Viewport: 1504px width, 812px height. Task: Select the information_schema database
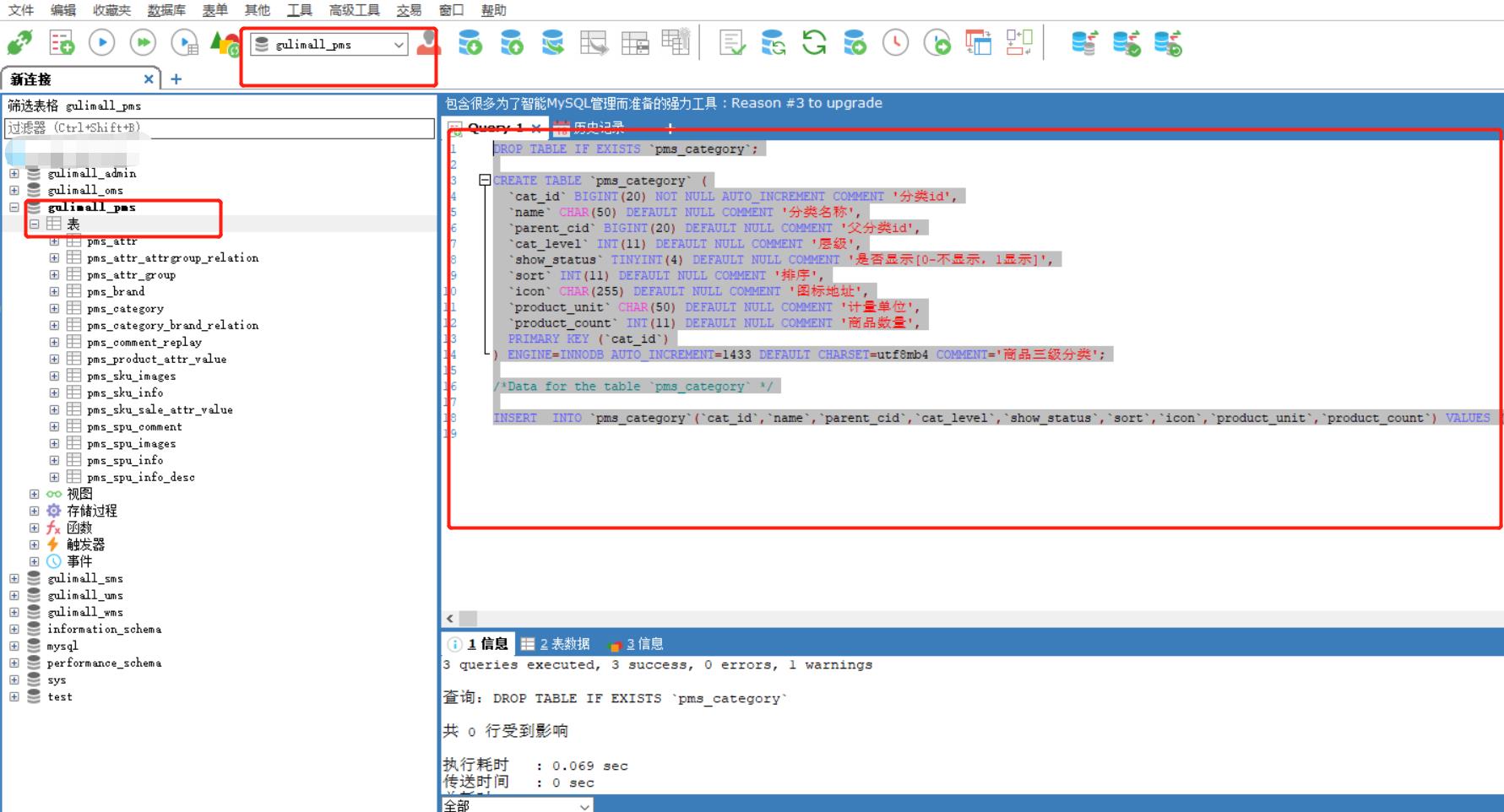(x=104, y=629)
